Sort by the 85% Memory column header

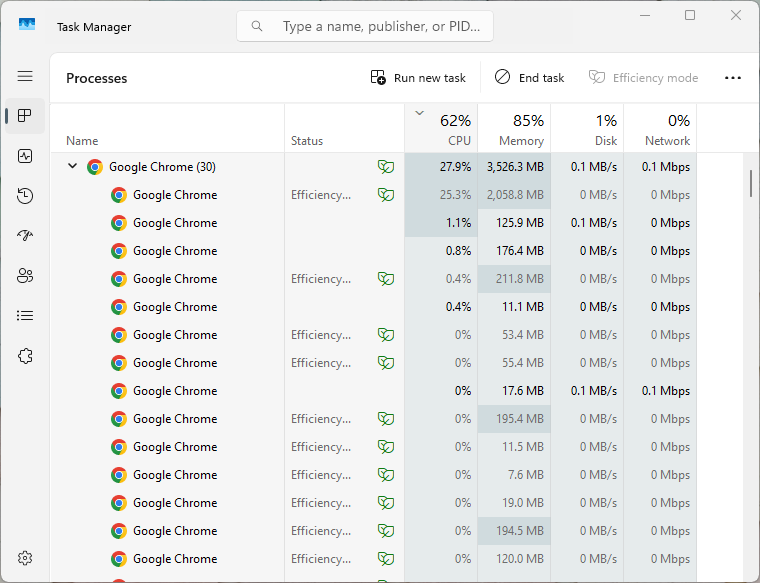(x=514, y=128)
